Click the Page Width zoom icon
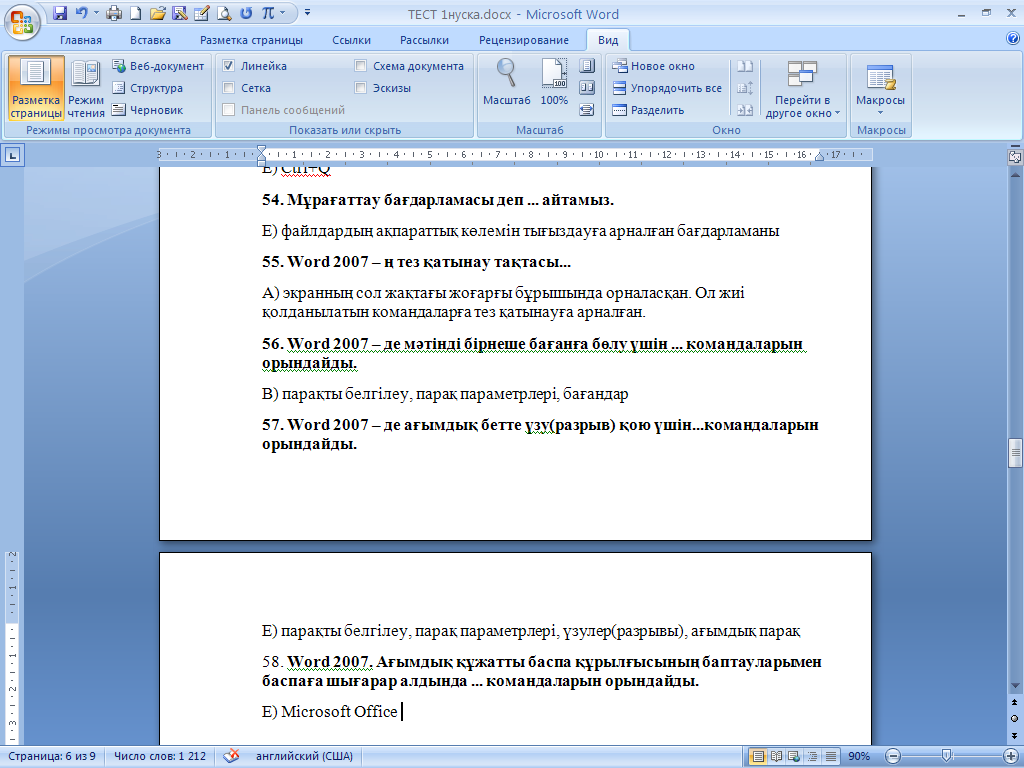 tap(587, 110)
